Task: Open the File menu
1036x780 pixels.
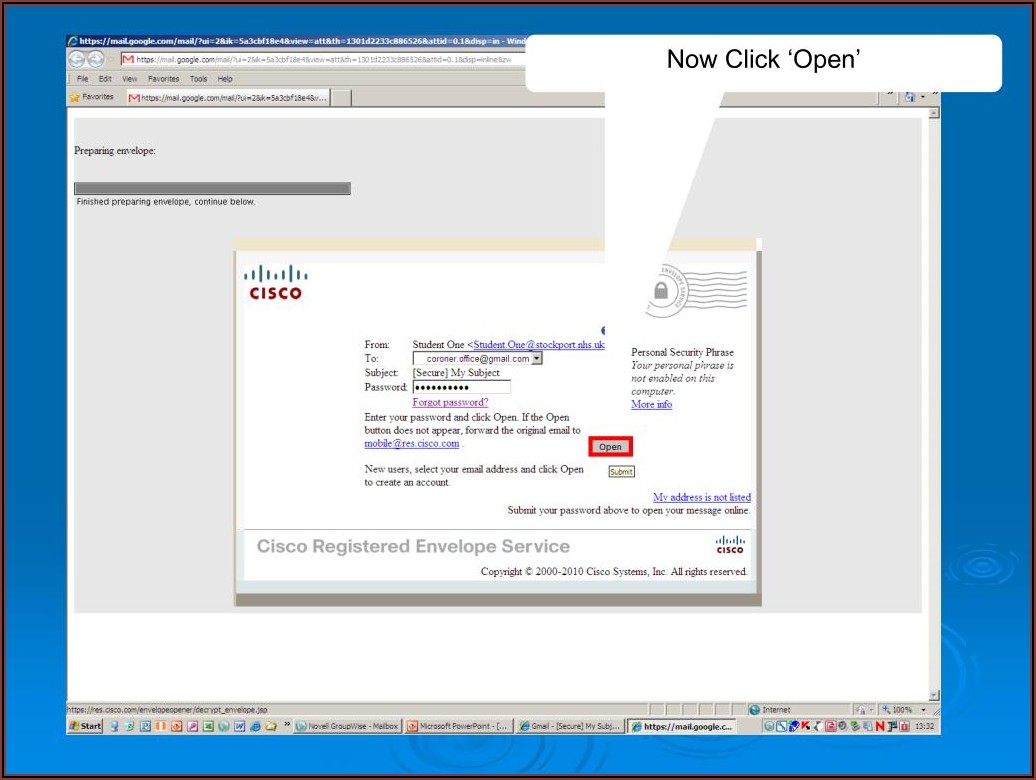Action: [82, 78]
